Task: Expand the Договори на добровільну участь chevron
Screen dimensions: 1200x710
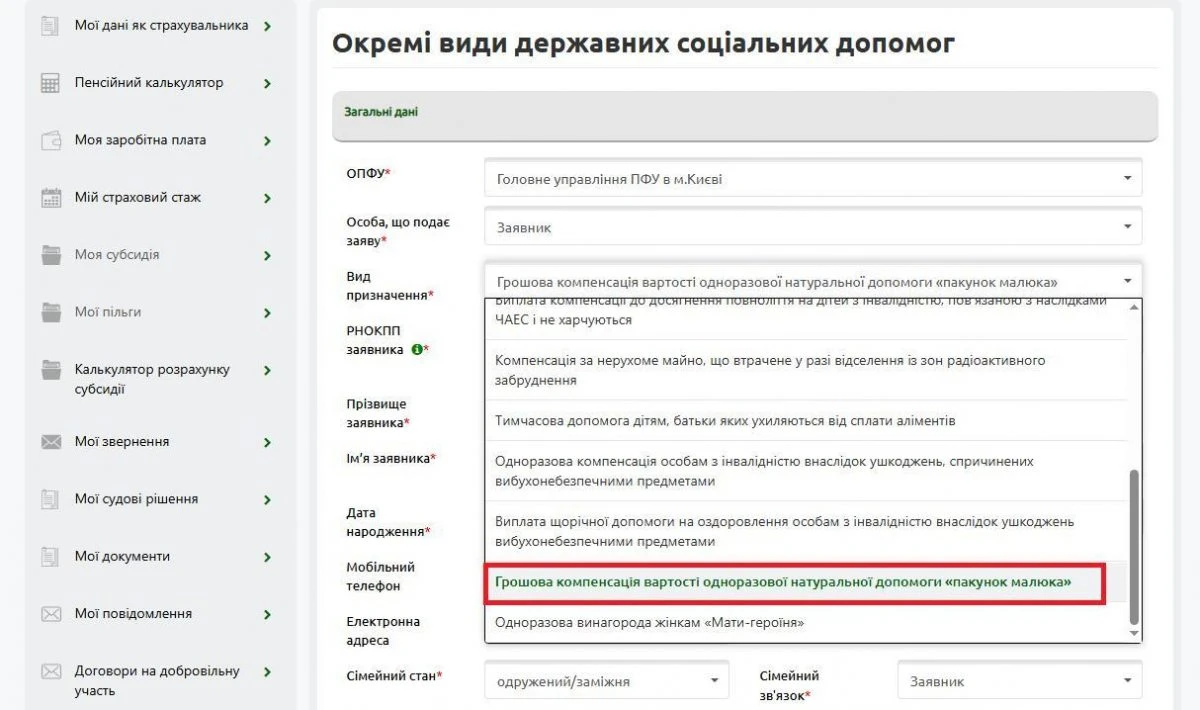Action: pos(268,672)
